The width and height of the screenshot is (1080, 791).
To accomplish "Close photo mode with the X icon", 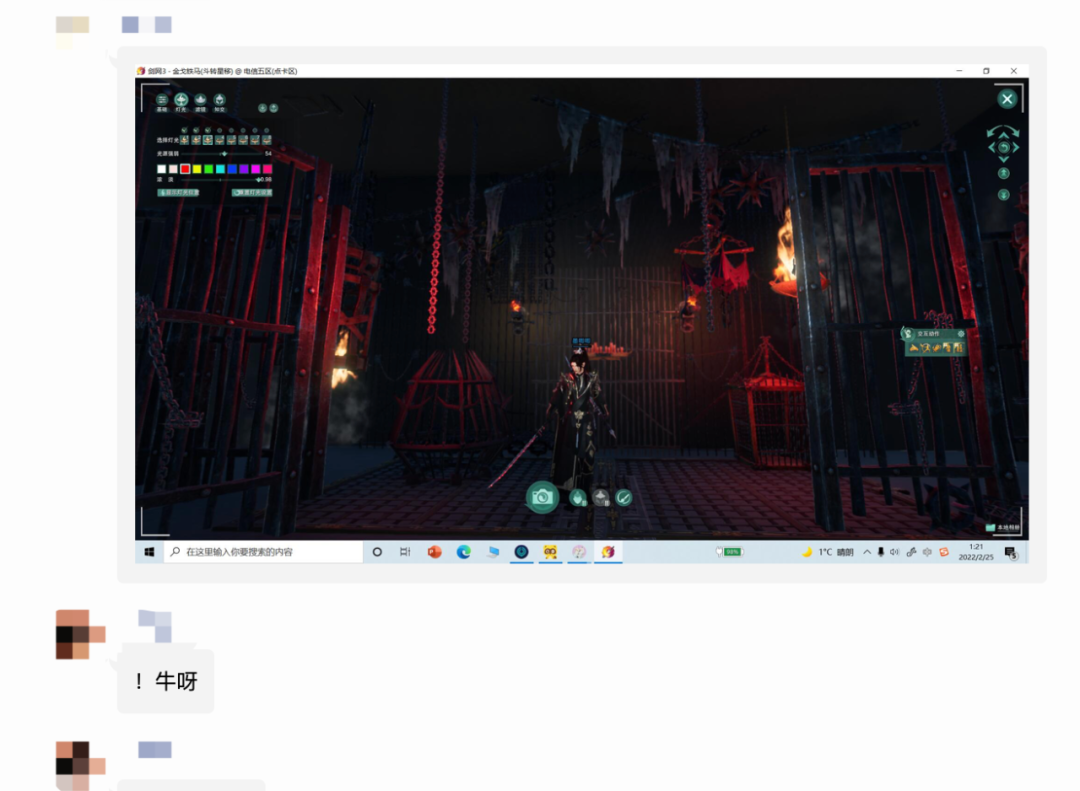I will pos(1007,99).
